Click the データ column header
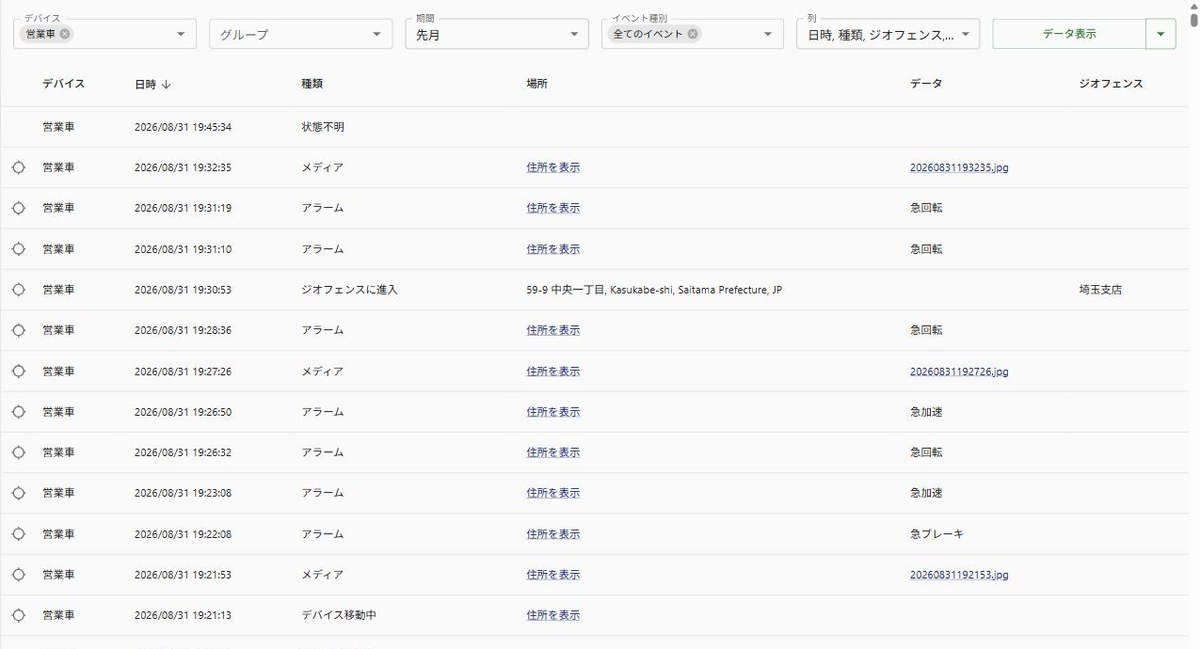This screenshot has width=1200, height=649. pyautogui.click(x=926, y=84)
